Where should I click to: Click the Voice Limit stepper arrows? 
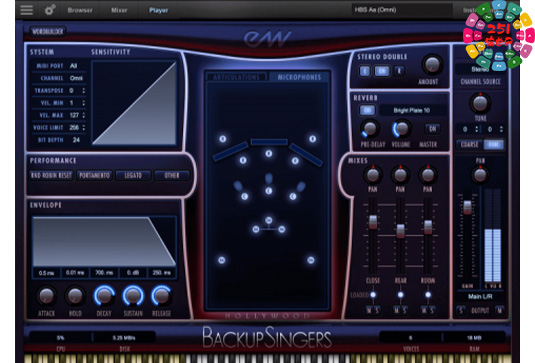(84, 127)
